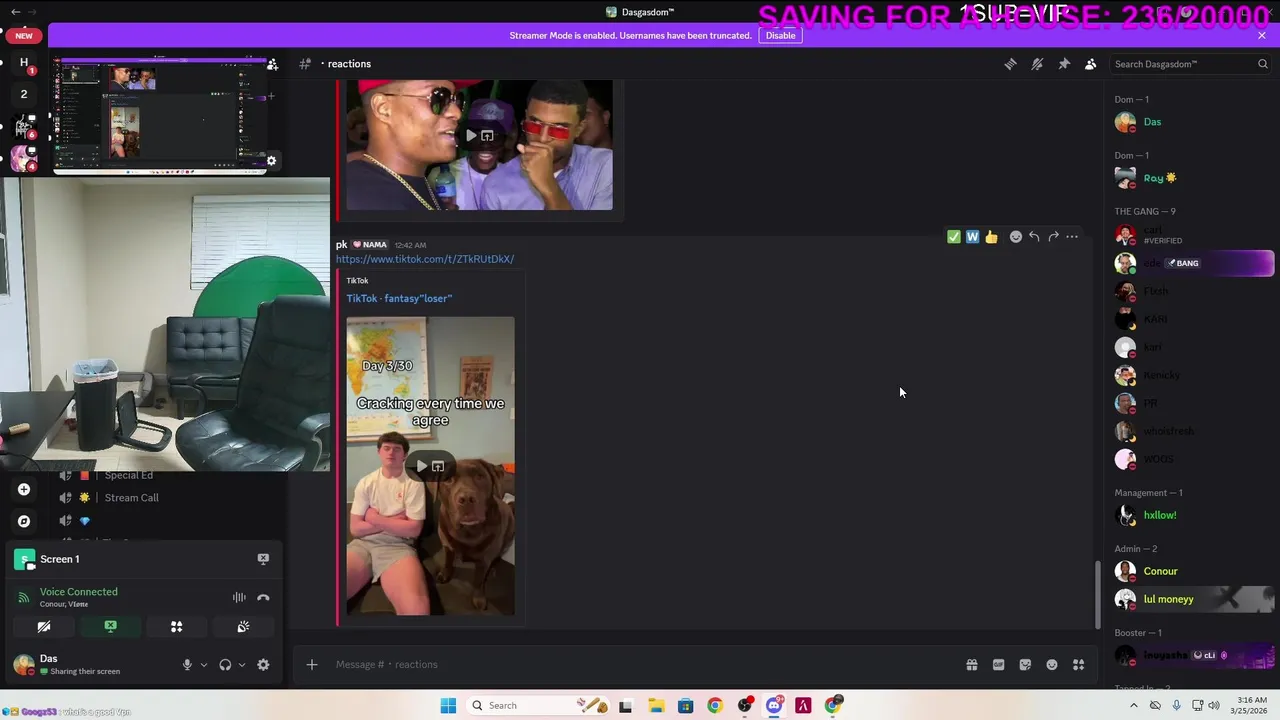Viewport: 1280px width, 720px height.
Task: Click the notification settings bell icon
Action: 1037,64
